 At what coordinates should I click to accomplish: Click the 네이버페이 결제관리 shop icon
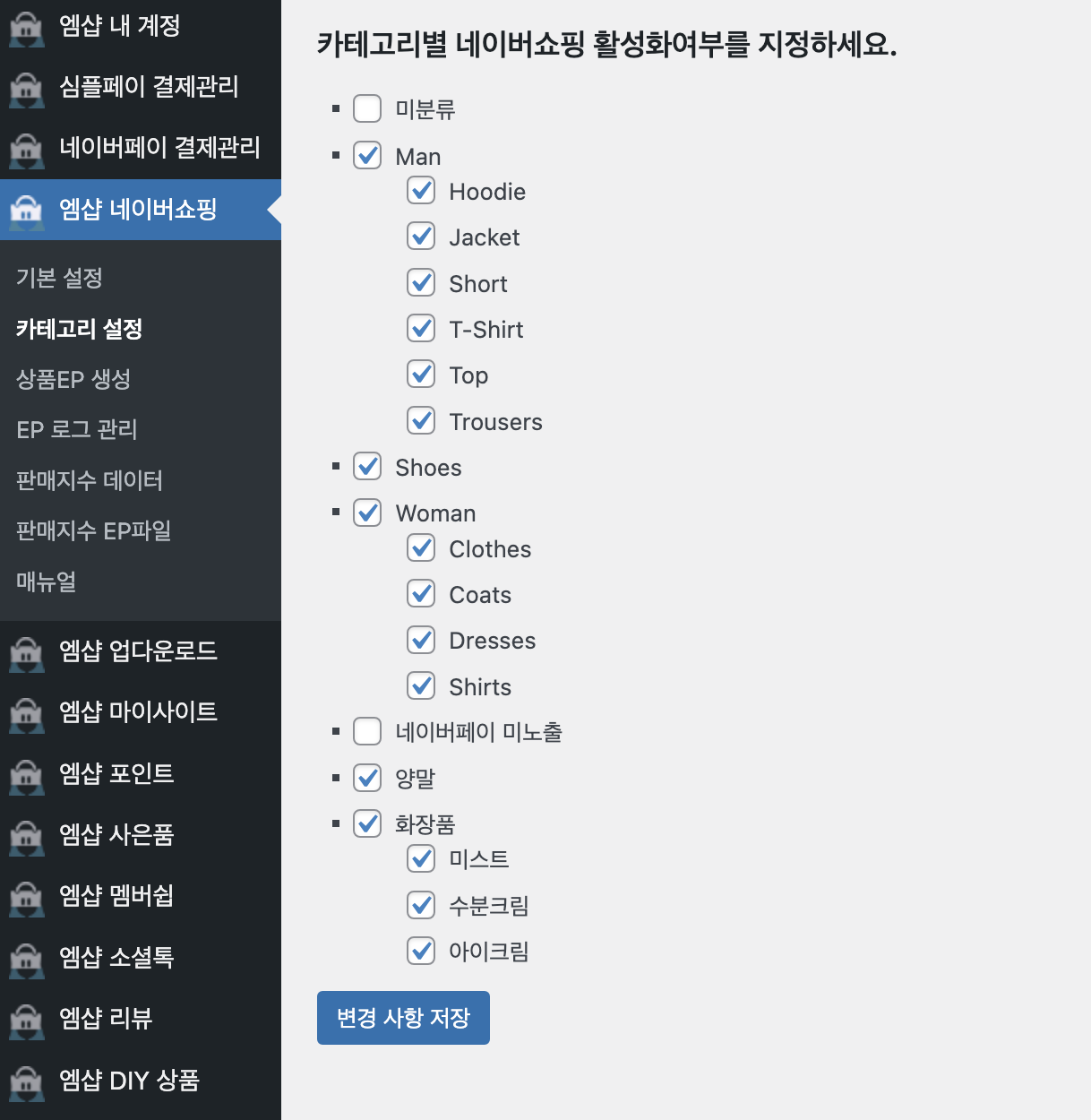(x=27, y=150)
